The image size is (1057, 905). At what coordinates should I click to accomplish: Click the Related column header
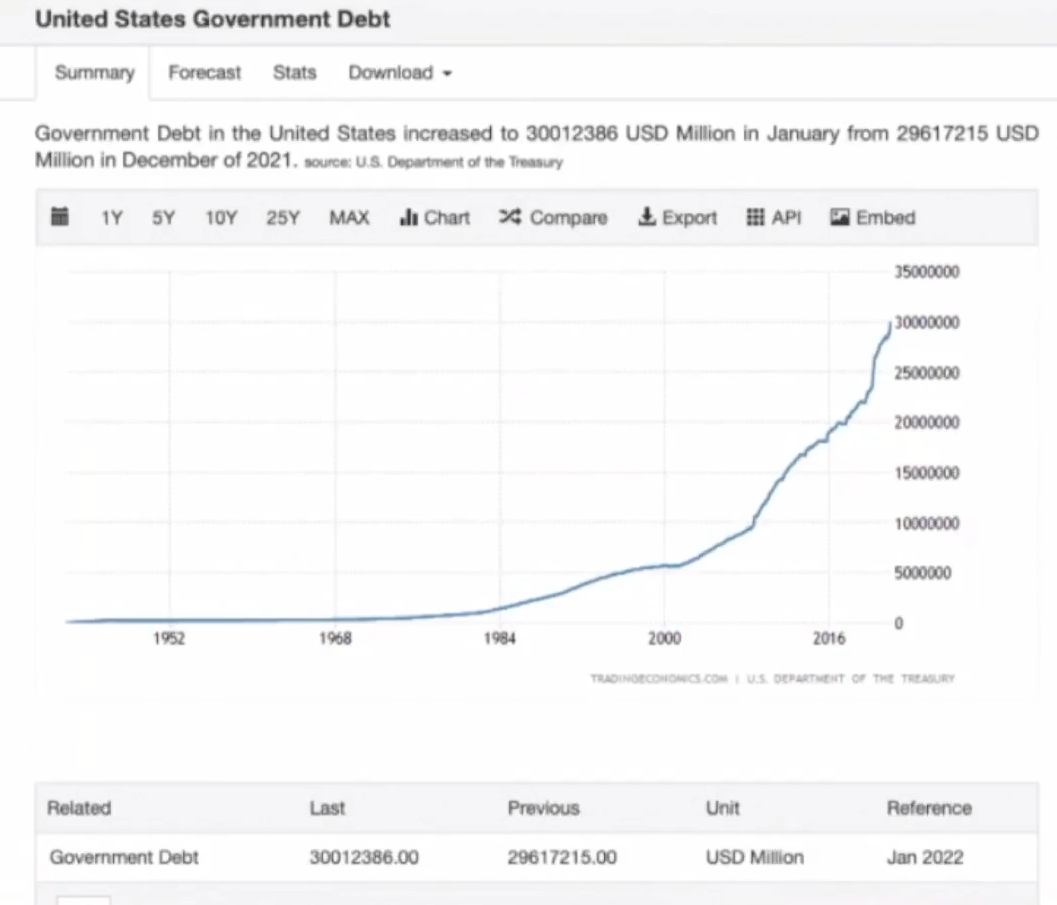[x=79, y=808]
